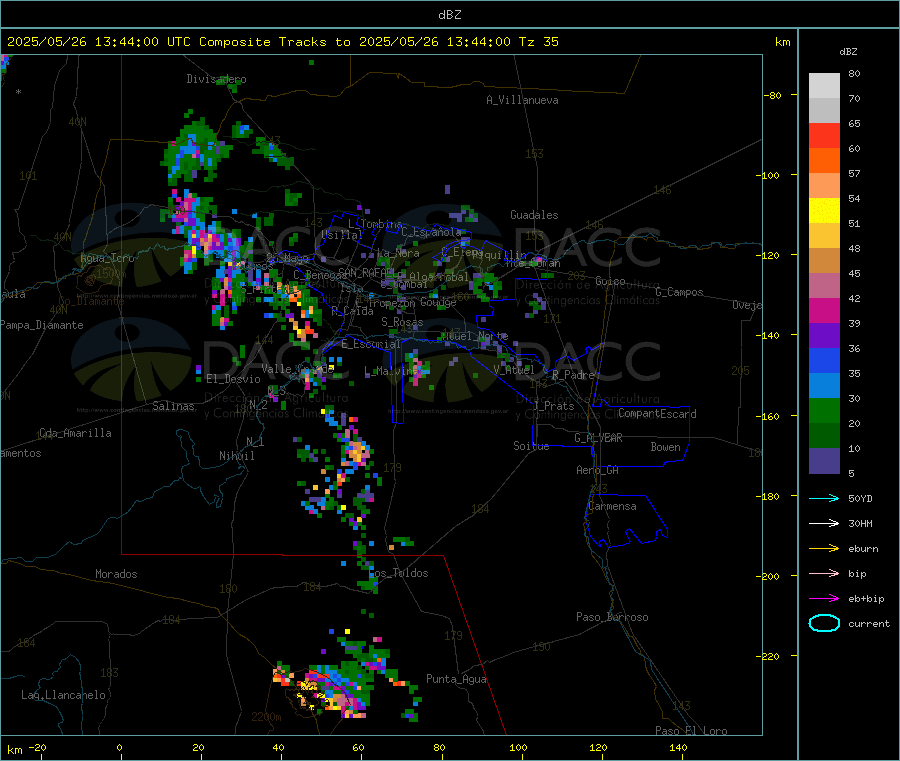Select the light orange 54–57 dBZ swatch

(x=824, y=186)
